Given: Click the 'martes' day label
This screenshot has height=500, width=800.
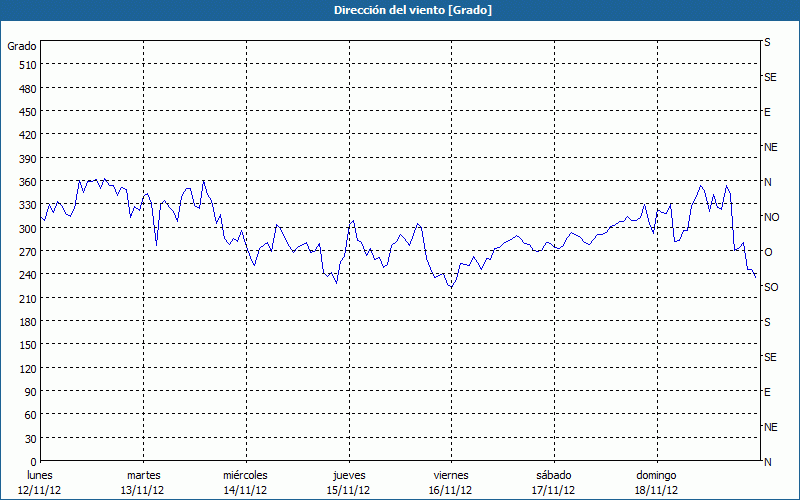Looking at the screenshot, I should (x=144, y=475).
